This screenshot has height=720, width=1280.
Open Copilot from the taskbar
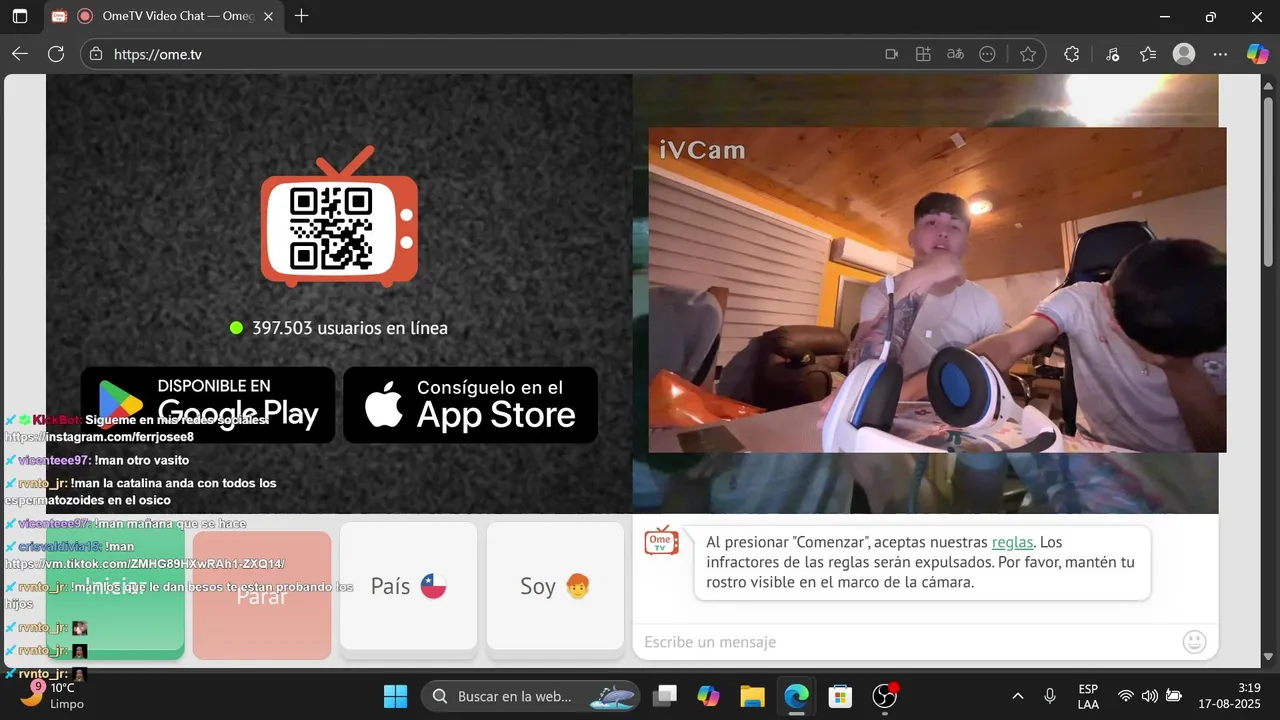[x=708, y=696]
